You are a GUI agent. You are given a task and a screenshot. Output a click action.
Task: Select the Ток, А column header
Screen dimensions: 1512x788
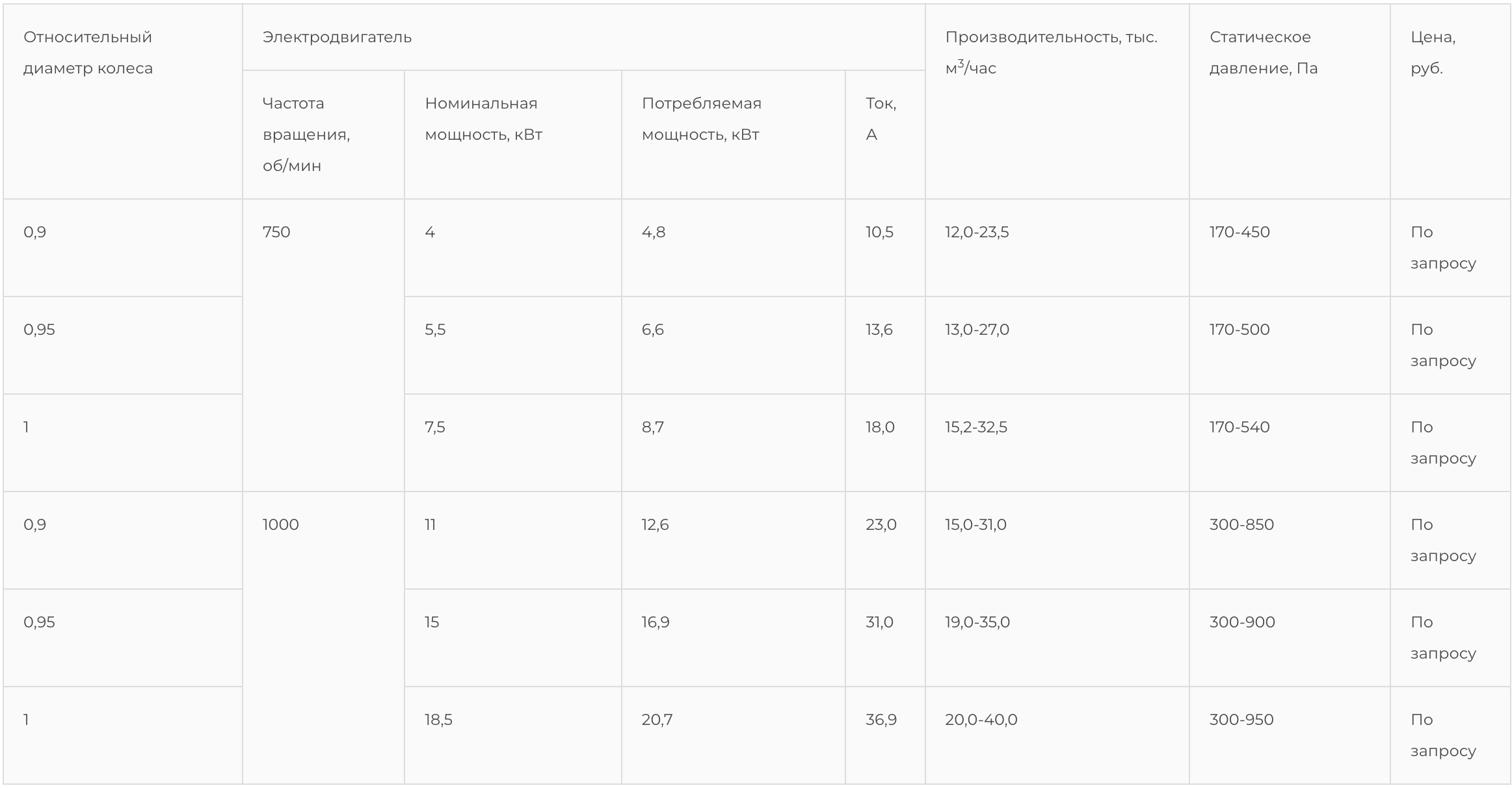tap(881, 119)
